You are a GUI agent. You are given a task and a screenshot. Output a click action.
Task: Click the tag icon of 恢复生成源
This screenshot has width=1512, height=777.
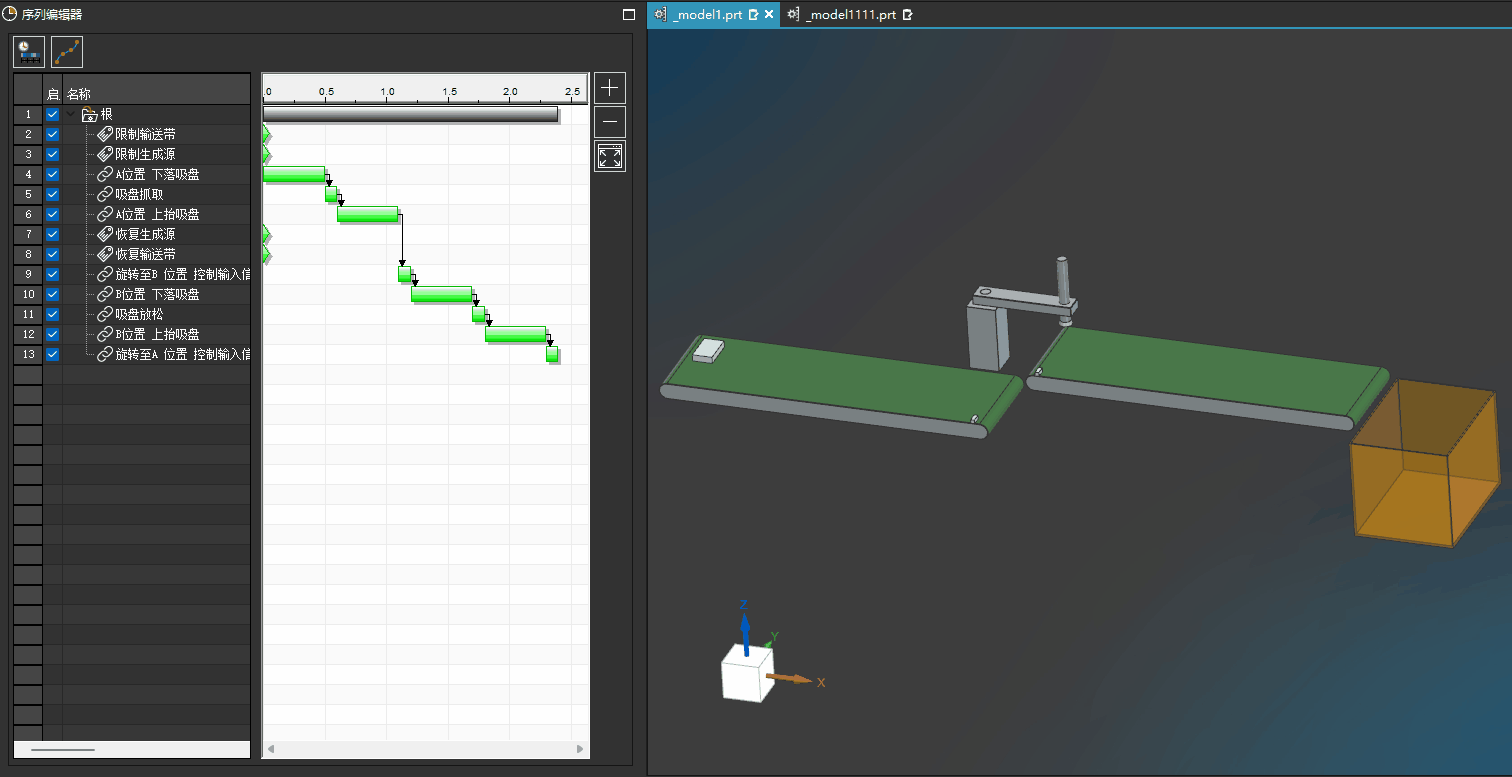(x=105, y=234)
